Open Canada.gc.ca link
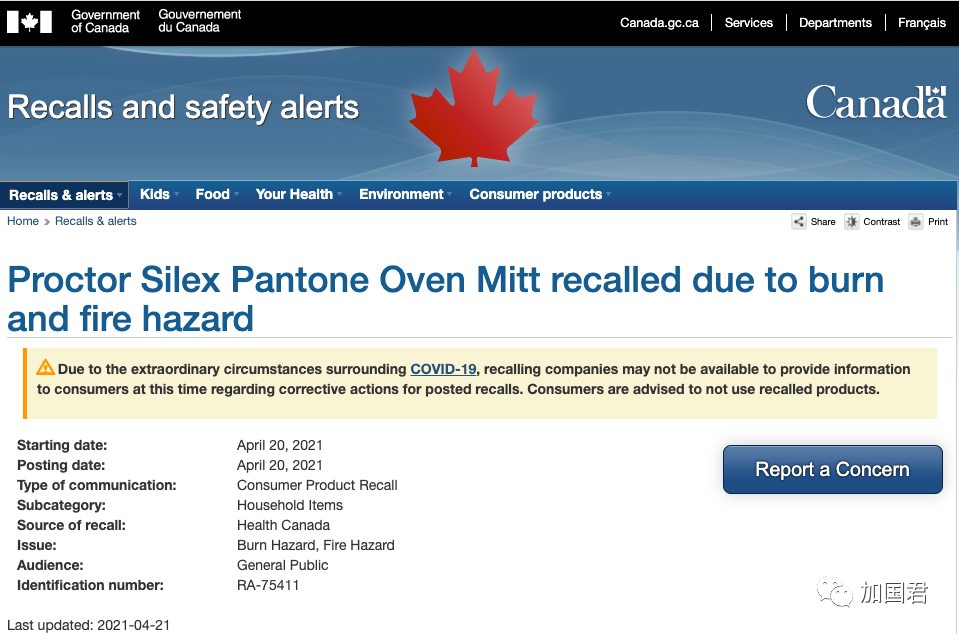This screenshot has height=634, width=959. pos(659,23)
